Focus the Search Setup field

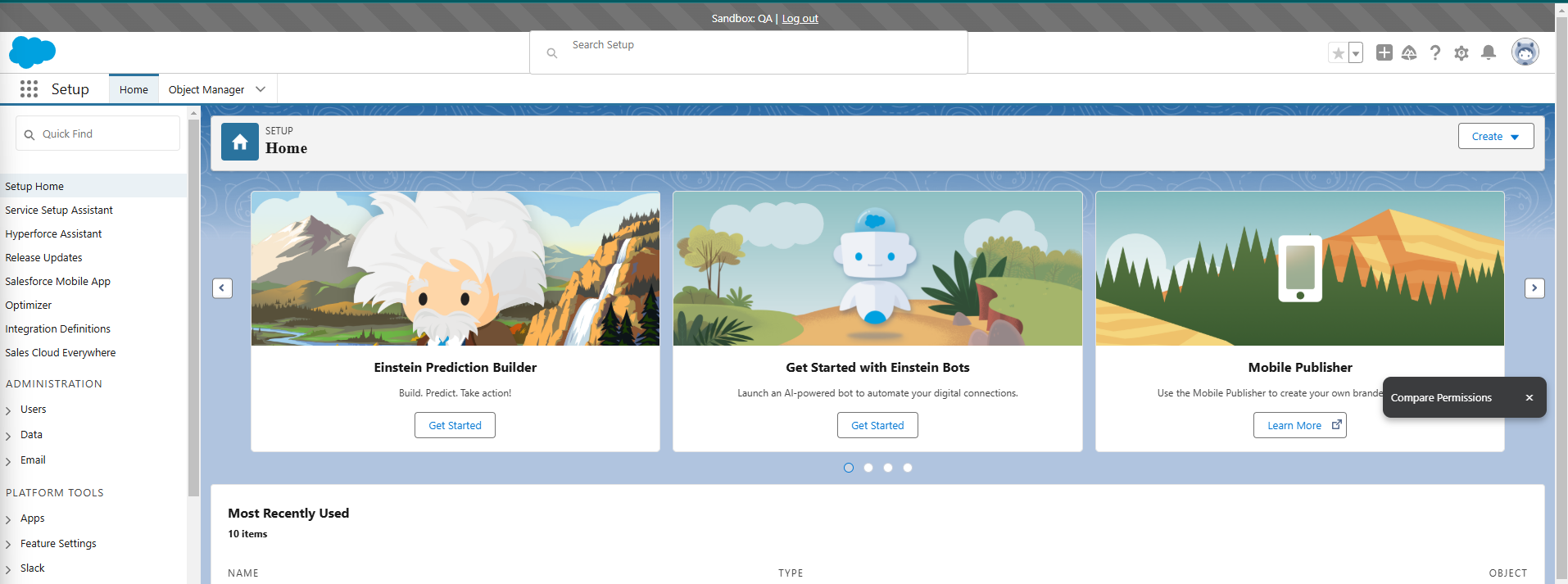tap(749, 52)
